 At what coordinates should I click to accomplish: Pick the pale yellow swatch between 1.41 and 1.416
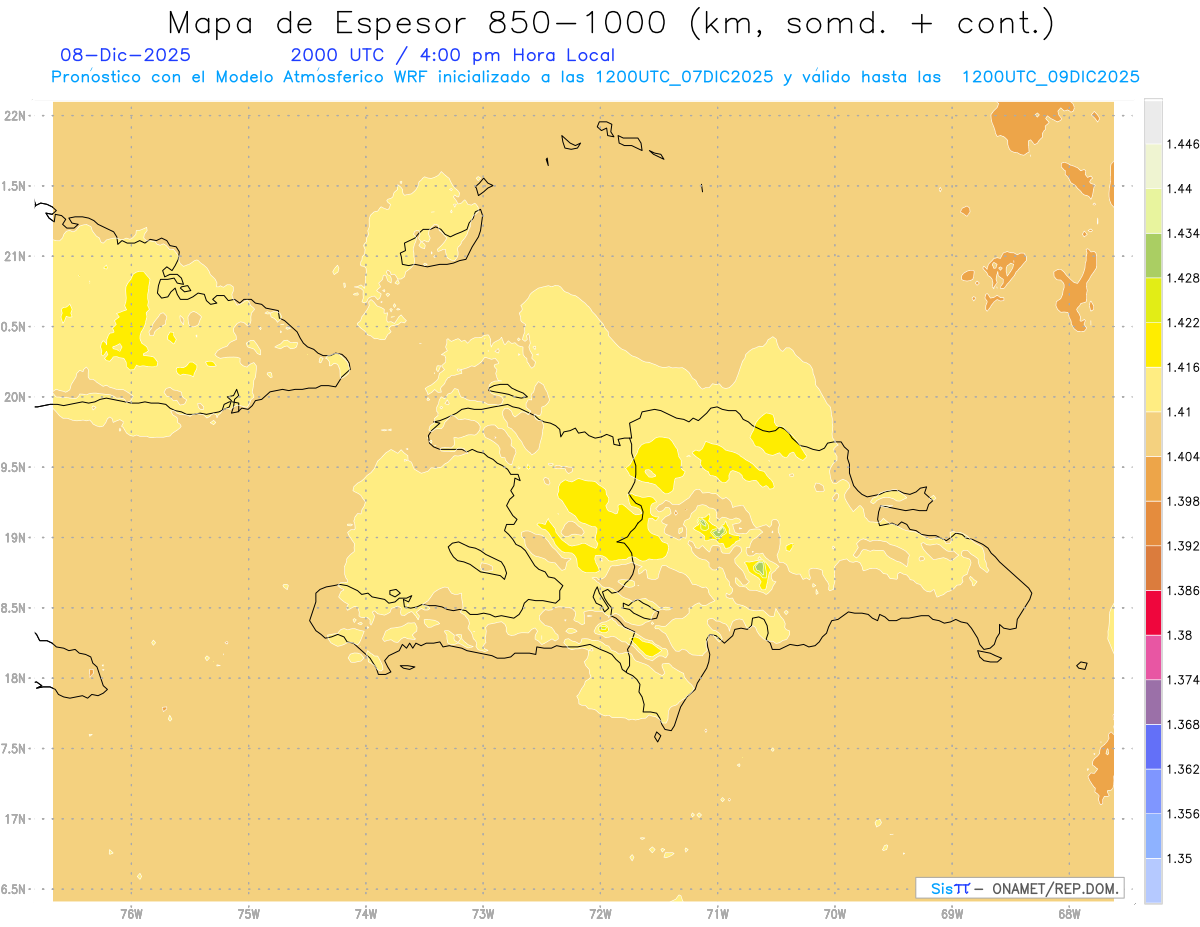(x=1153, y=390)
